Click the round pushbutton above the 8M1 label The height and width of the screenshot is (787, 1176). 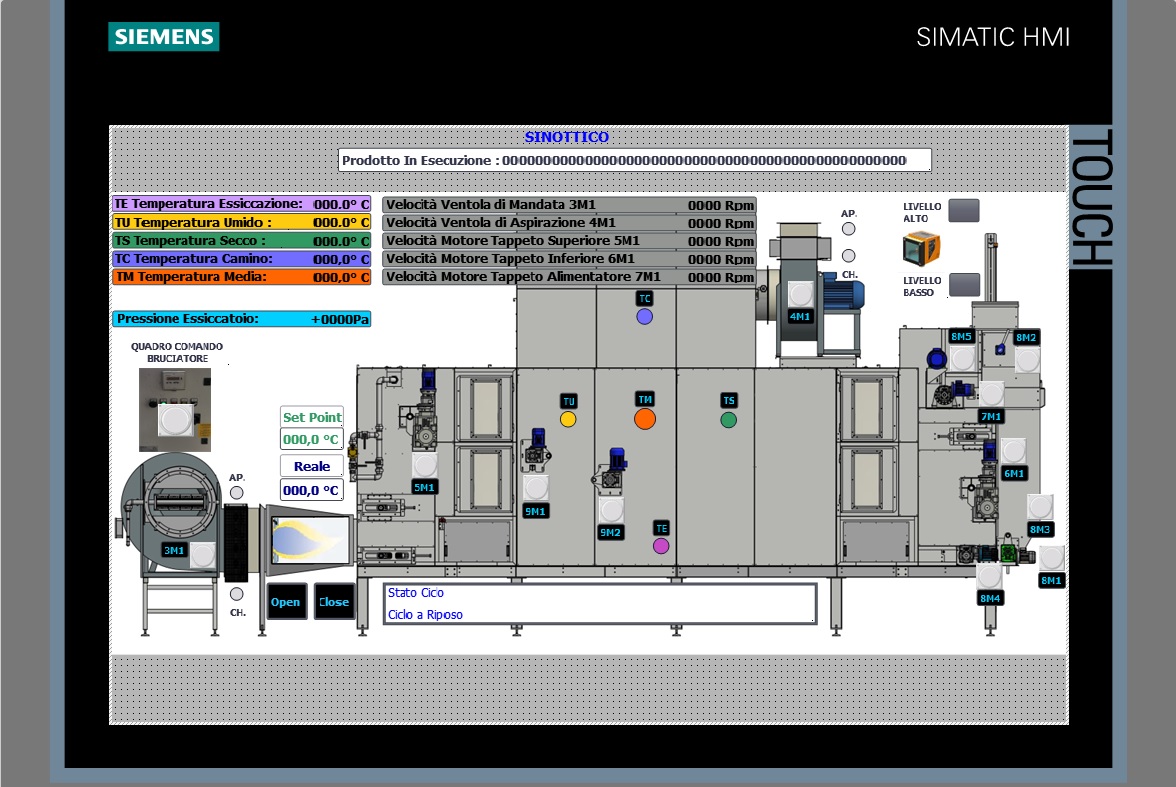(x=1052, y=557)
